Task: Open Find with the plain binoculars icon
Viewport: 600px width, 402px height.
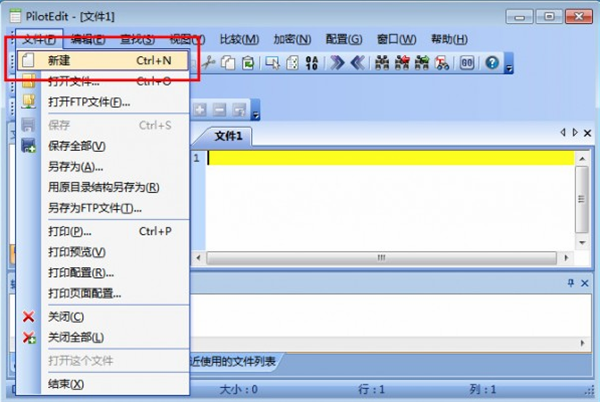Action: (382, 62)
